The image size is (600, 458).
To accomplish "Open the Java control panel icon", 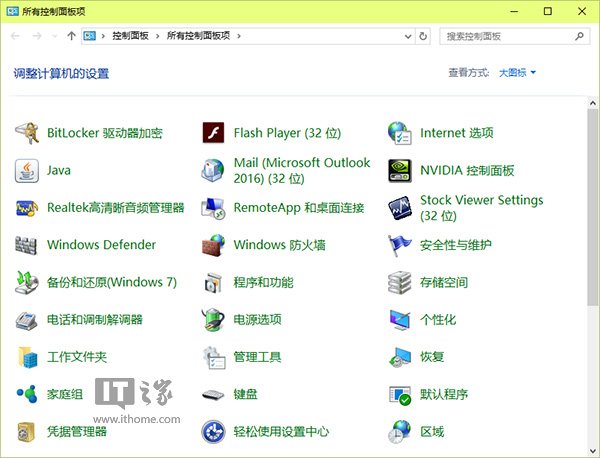I will tap(27, 171).
